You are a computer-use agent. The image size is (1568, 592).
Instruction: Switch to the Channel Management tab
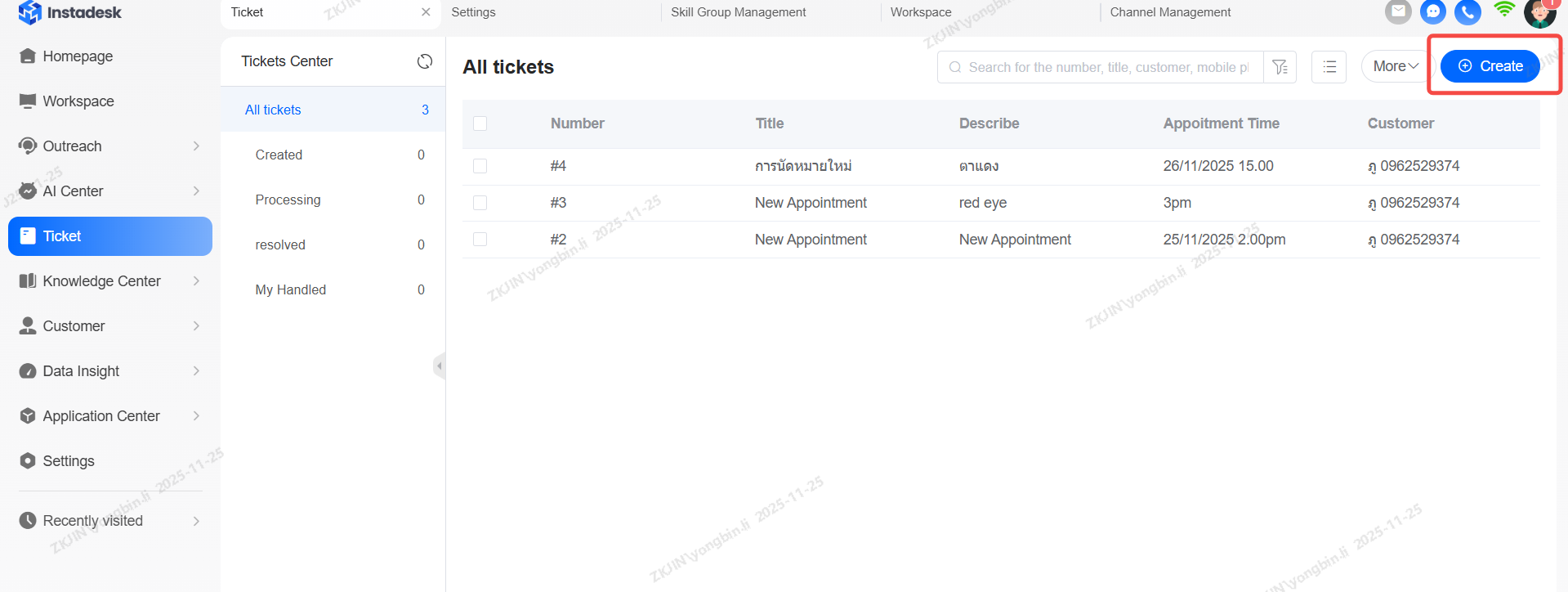pos(1169,12)
